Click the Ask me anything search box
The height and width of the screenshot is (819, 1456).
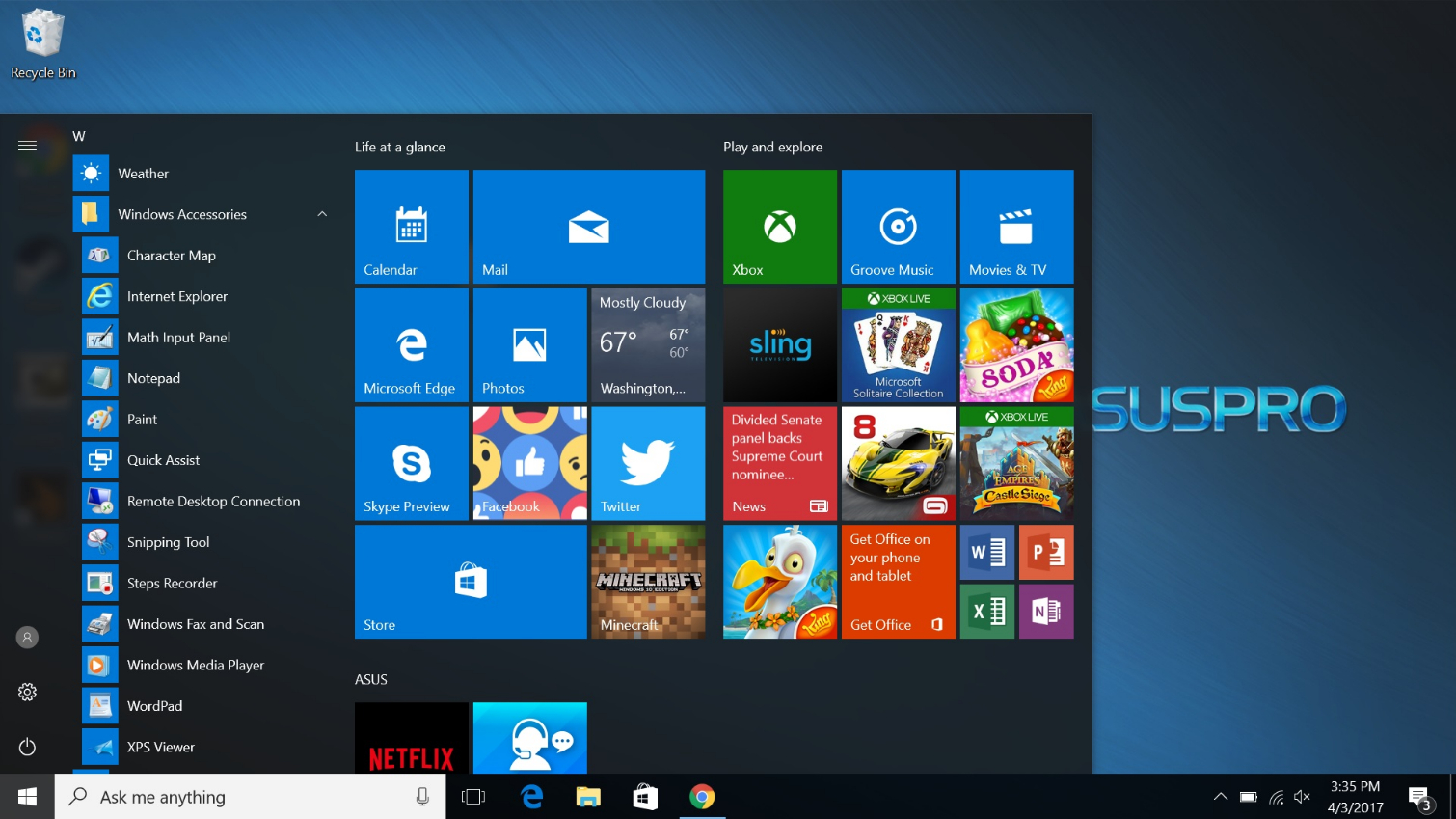point(251,797)
